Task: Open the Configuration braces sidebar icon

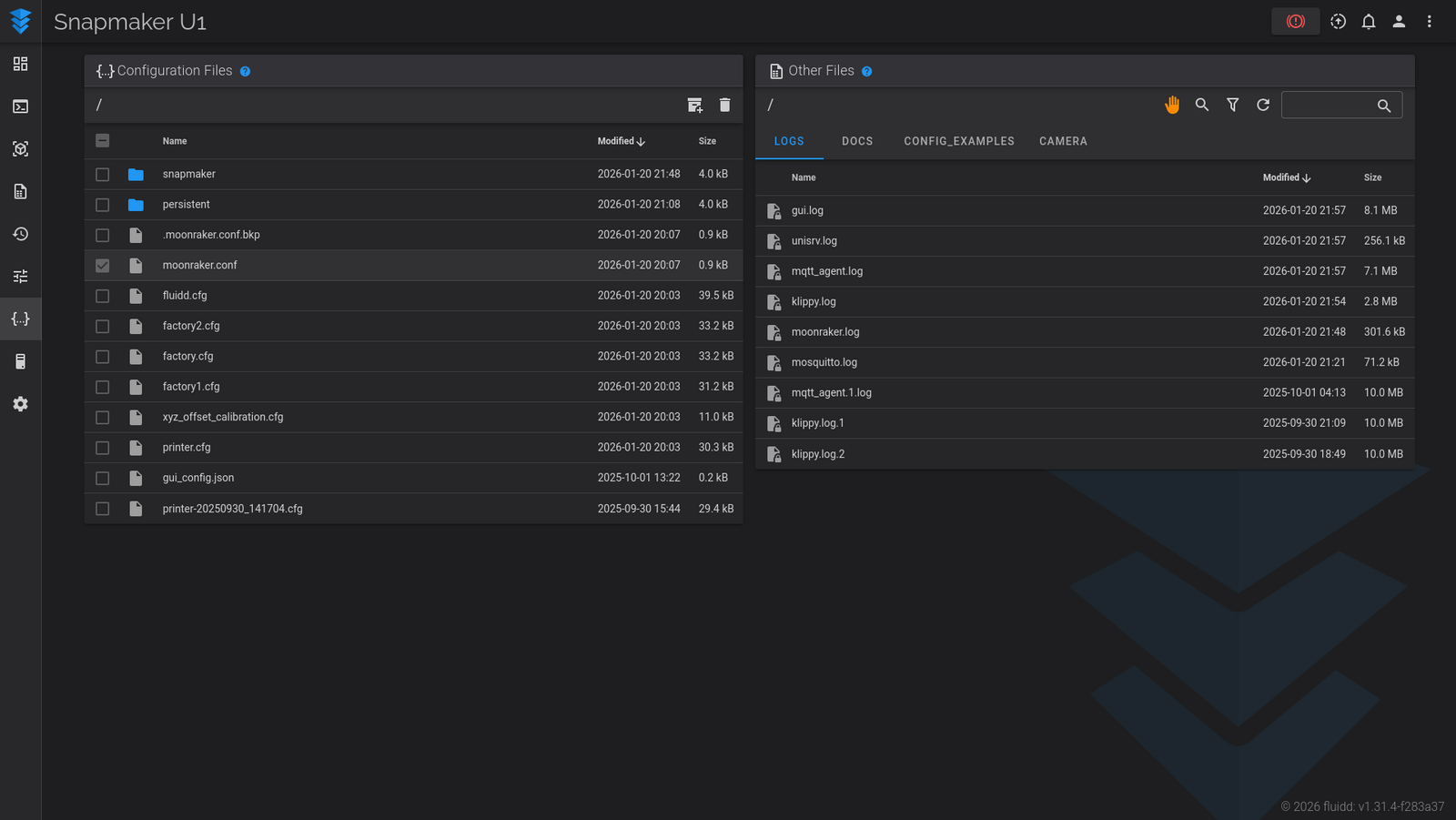Action: (20, 319)
